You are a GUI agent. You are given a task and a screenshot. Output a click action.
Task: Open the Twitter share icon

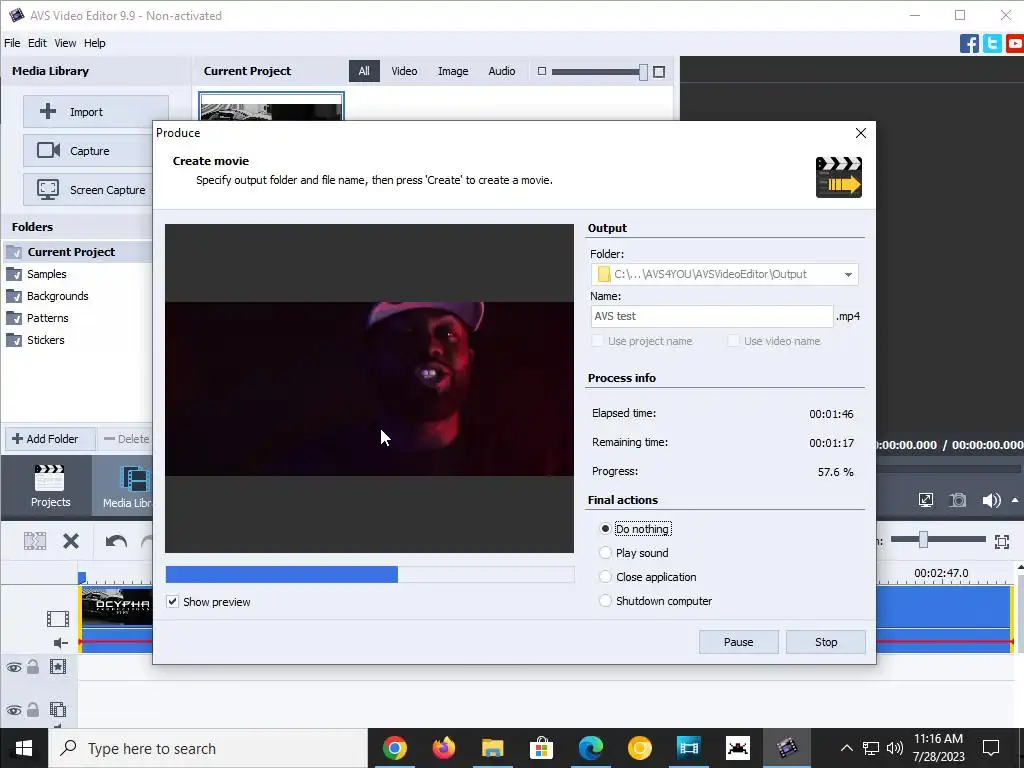[x=992, y=44]
